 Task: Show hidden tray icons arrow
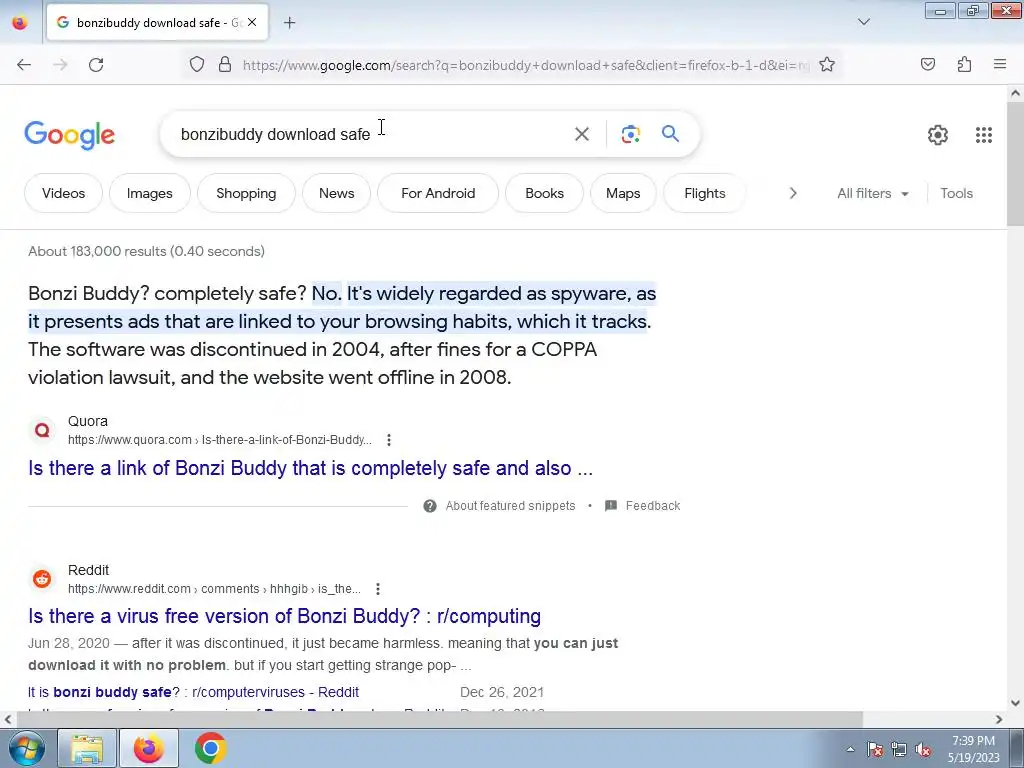(x=850, y=749)
